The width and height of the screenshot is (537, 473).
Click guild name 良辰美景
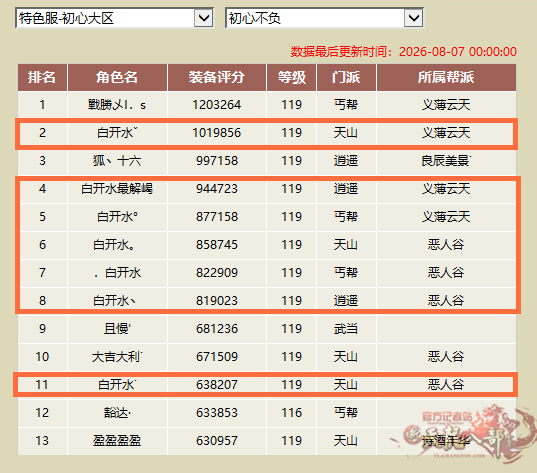tap(446, 161)
